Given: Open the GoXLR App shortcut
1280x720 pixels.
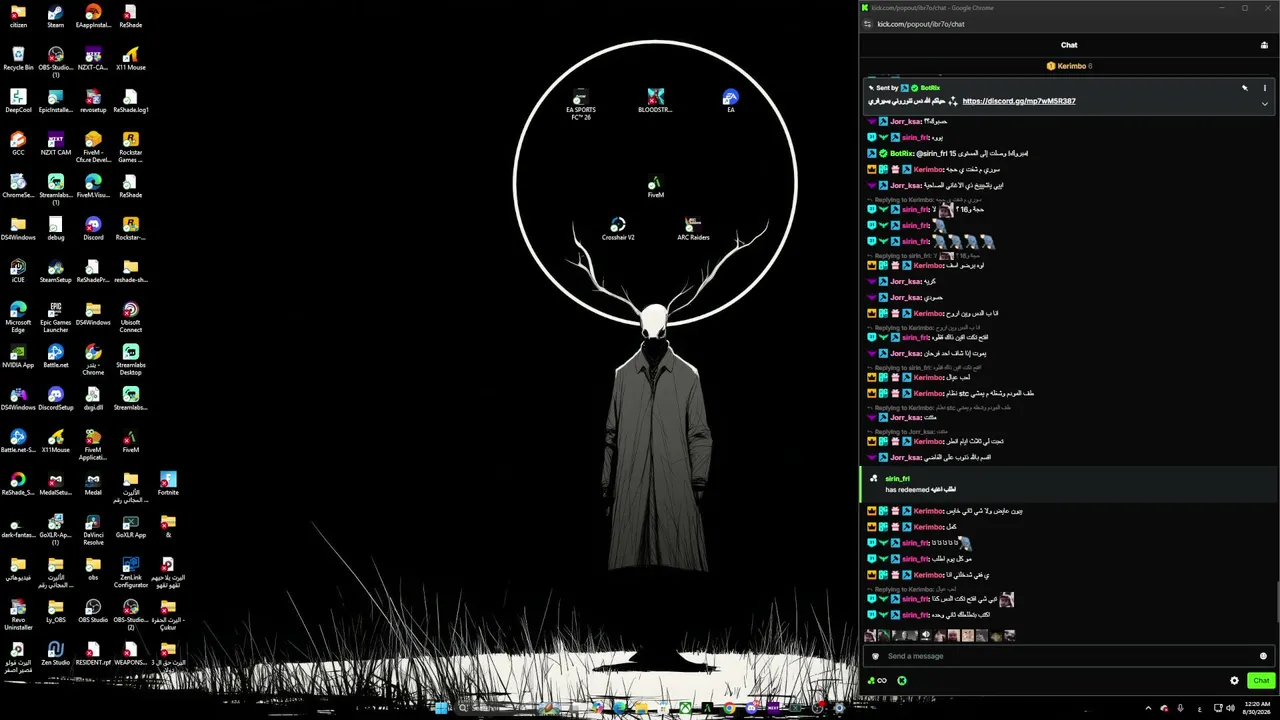Looking at the screenshot, I should (130, 526).
